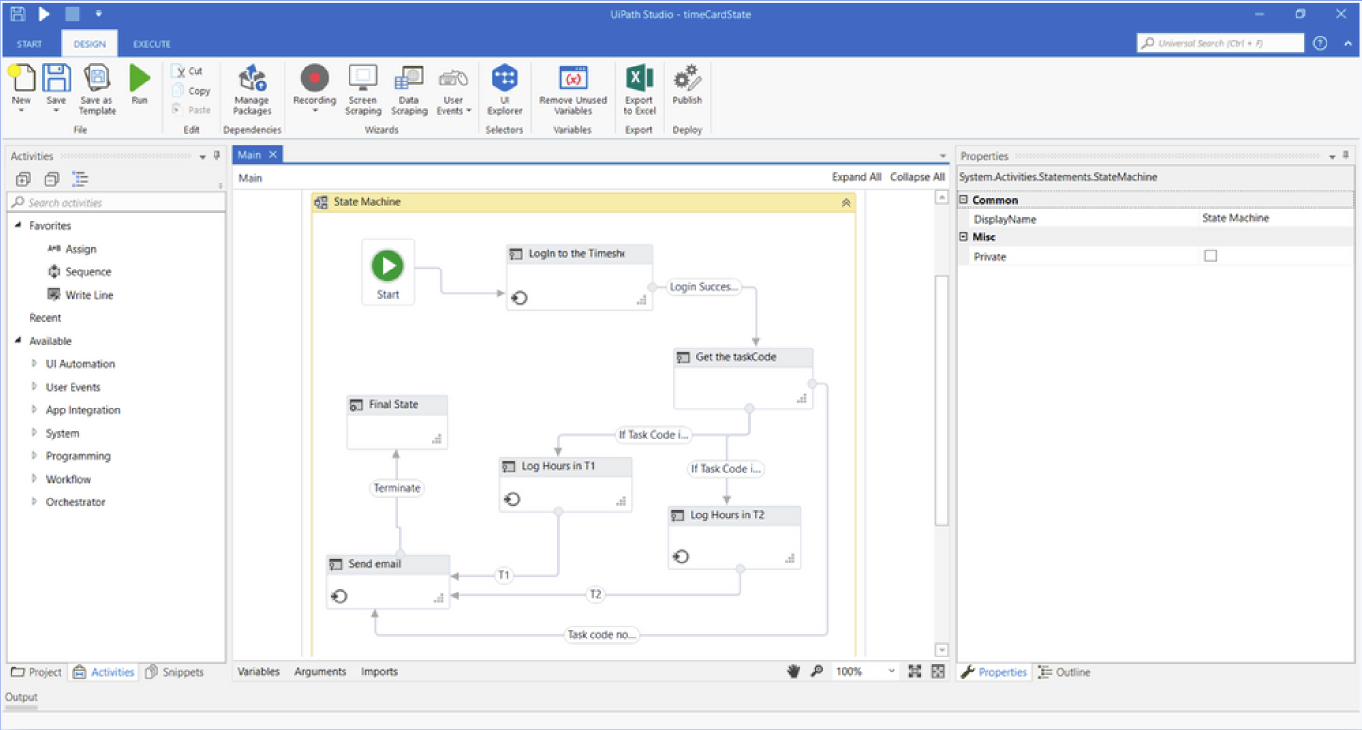Expand the App Integration category
The image size is (1362, 730).
click(x=34, y=410)
